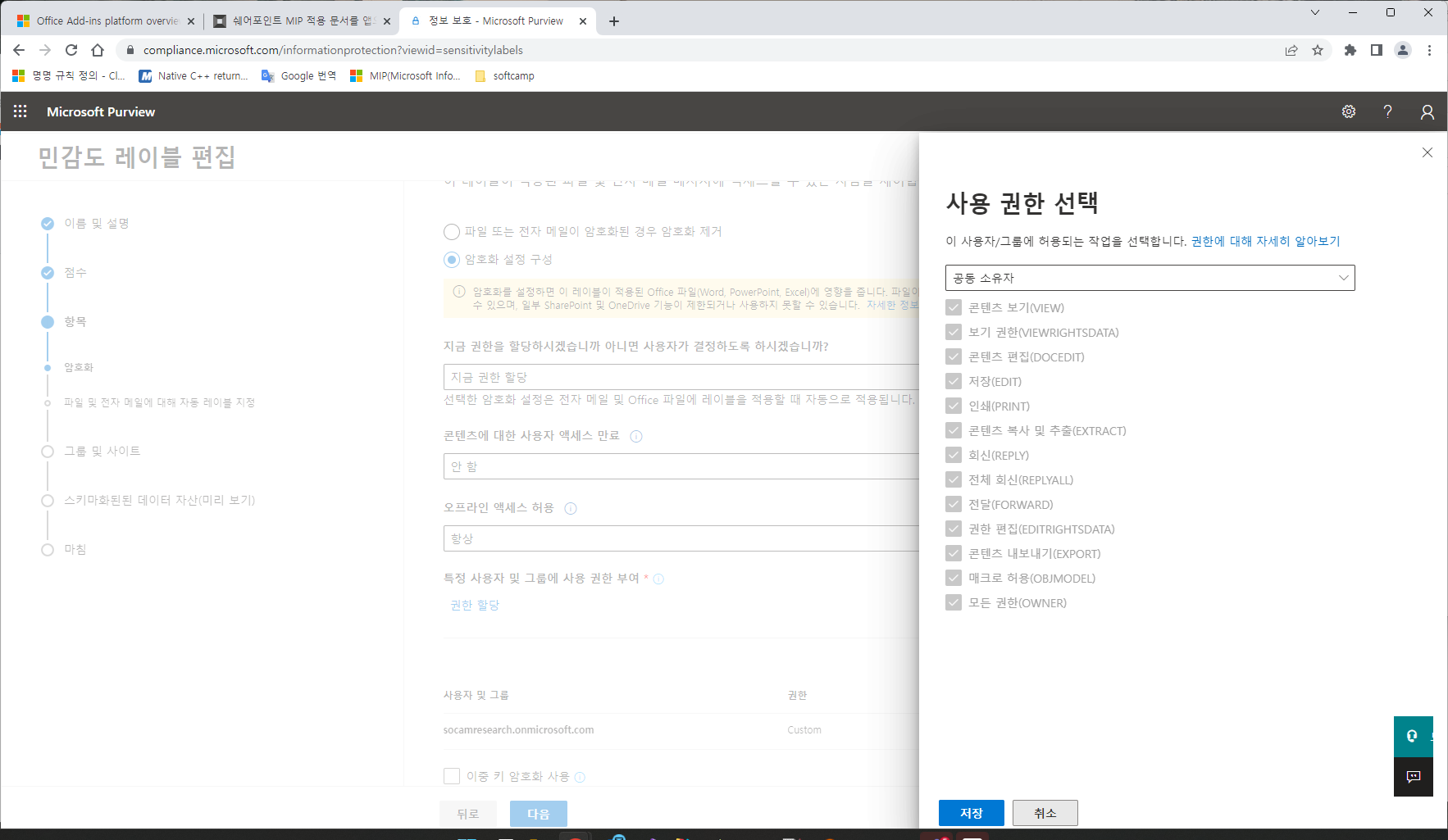
Task: Close the SharePoint MIP tab
Action: pyautogui.click(x=387, y=21)
